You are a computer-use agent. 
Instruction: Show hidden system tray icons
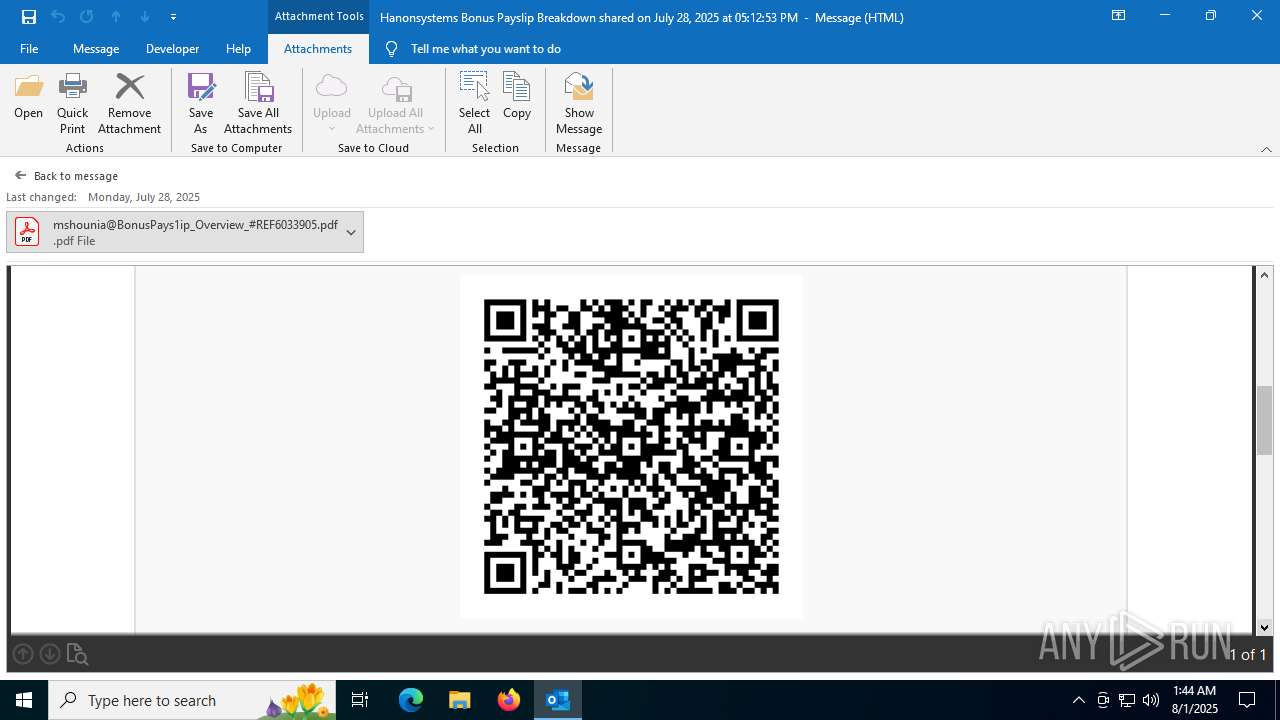pos(1078,700)
